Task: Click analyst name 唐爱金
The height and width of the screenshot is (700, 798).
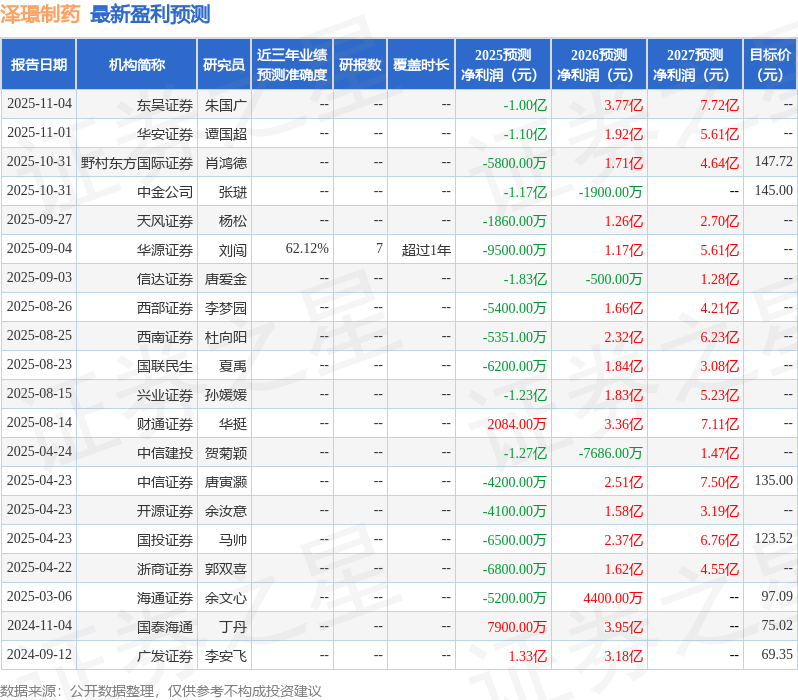Action: point(226,279)
